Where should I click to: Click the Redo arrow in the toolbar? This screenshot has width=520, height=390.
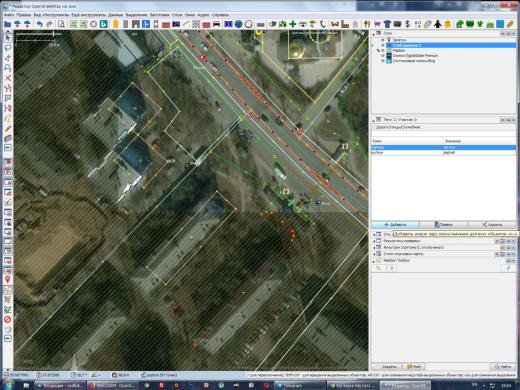tap(50, 24)
